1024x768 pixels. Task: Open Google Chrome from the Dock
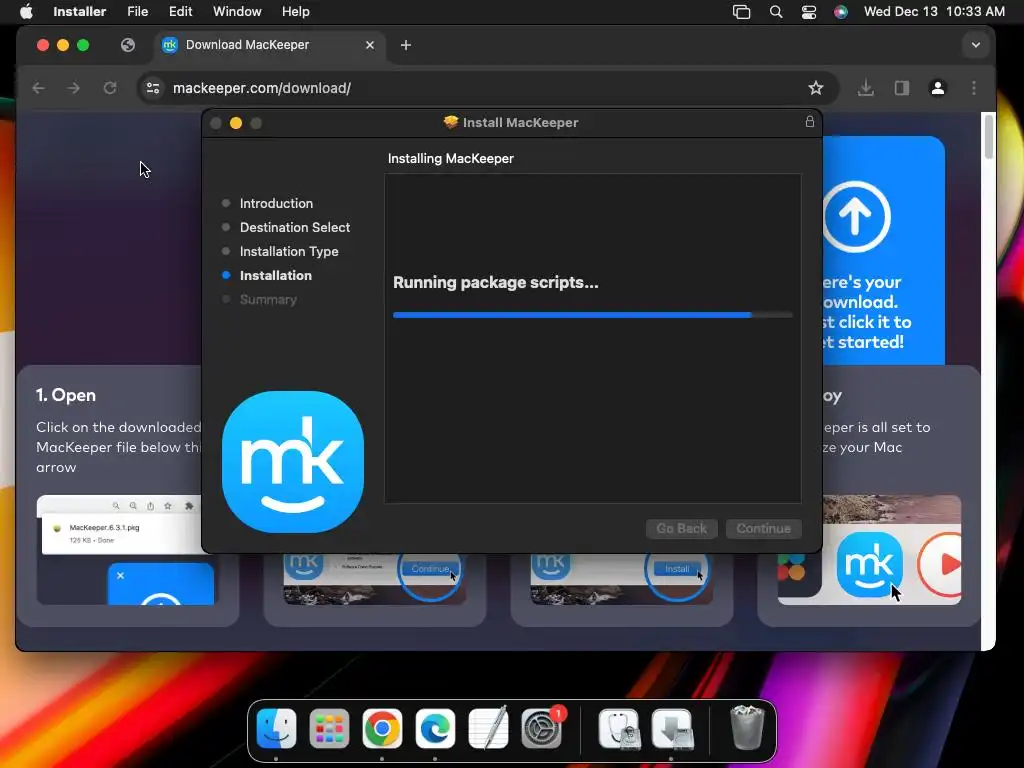382,728
